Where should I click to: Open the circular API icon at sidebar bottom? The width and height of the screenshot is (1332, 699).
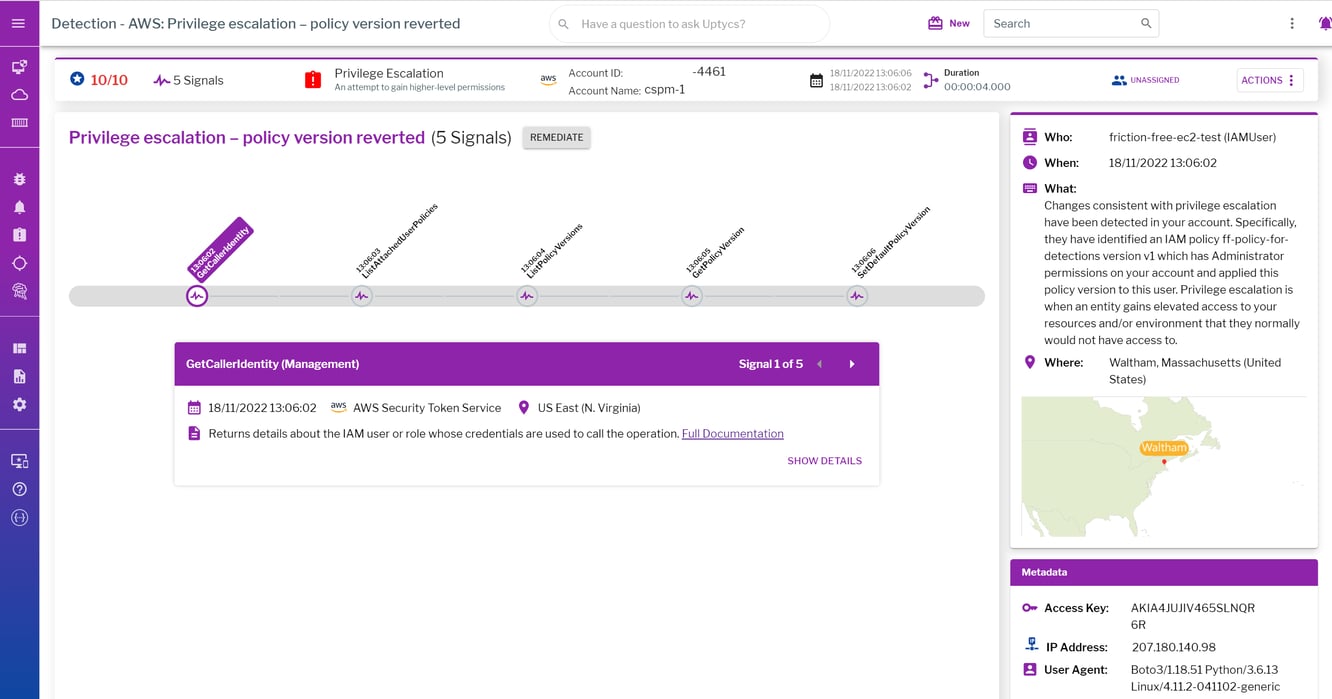pyautogui.click(x=19, y=517)
